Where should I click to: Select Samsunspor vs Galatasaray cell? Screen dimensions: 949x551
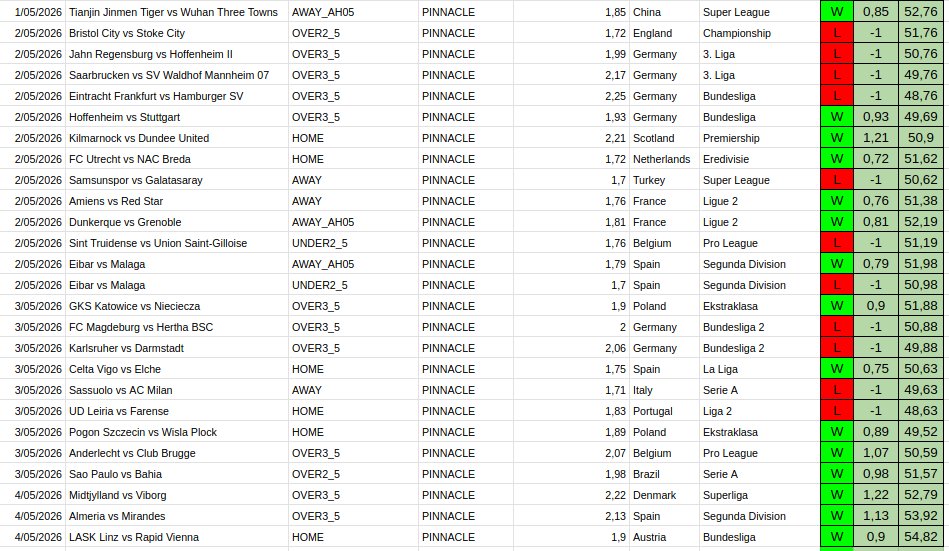point(177,180)
